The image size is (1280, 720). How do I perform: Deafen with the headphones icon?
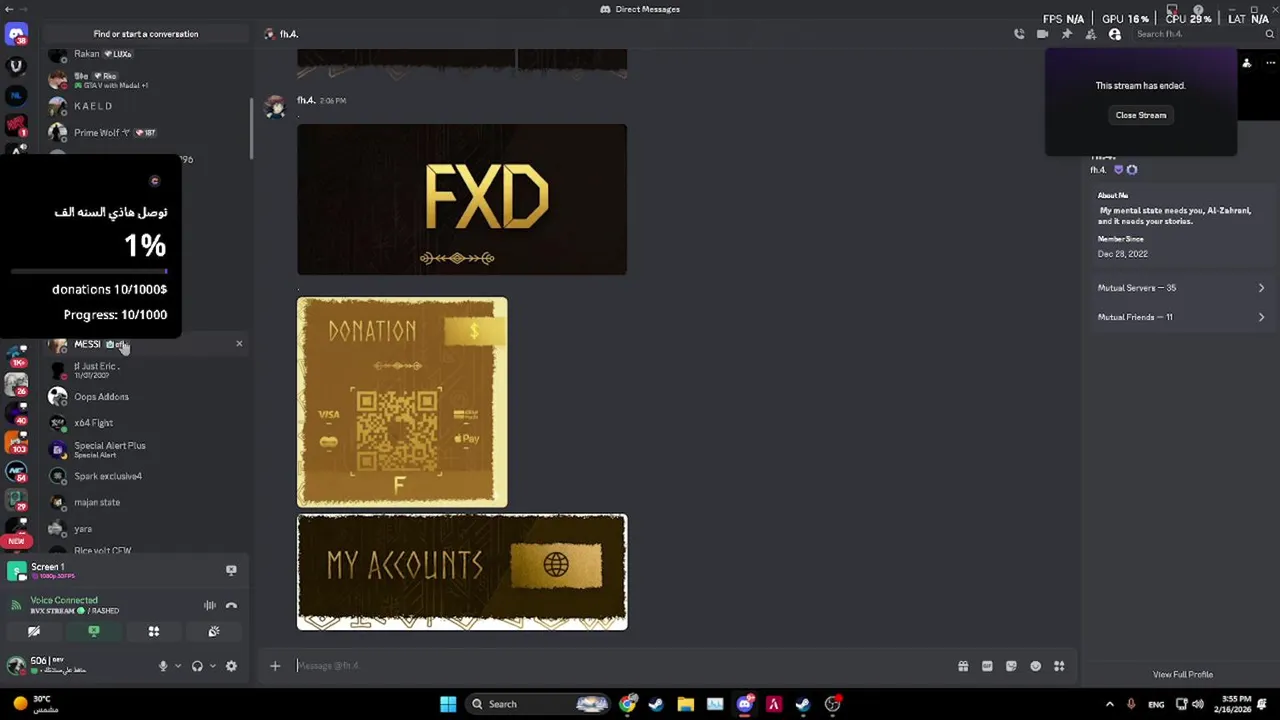point(197,666)
